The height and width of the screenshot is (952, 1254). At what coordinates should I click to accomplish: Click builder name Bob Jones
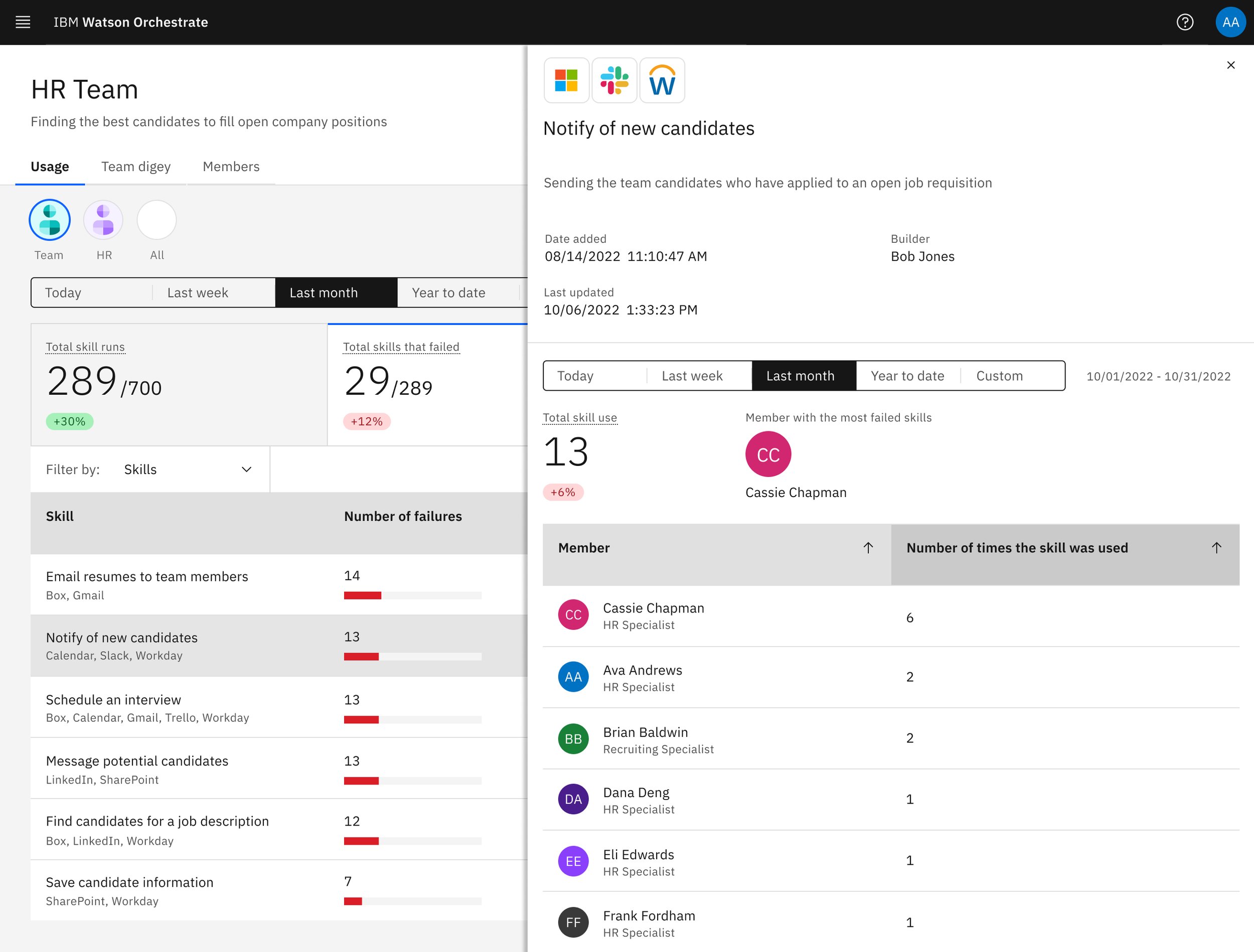[922, 257]
